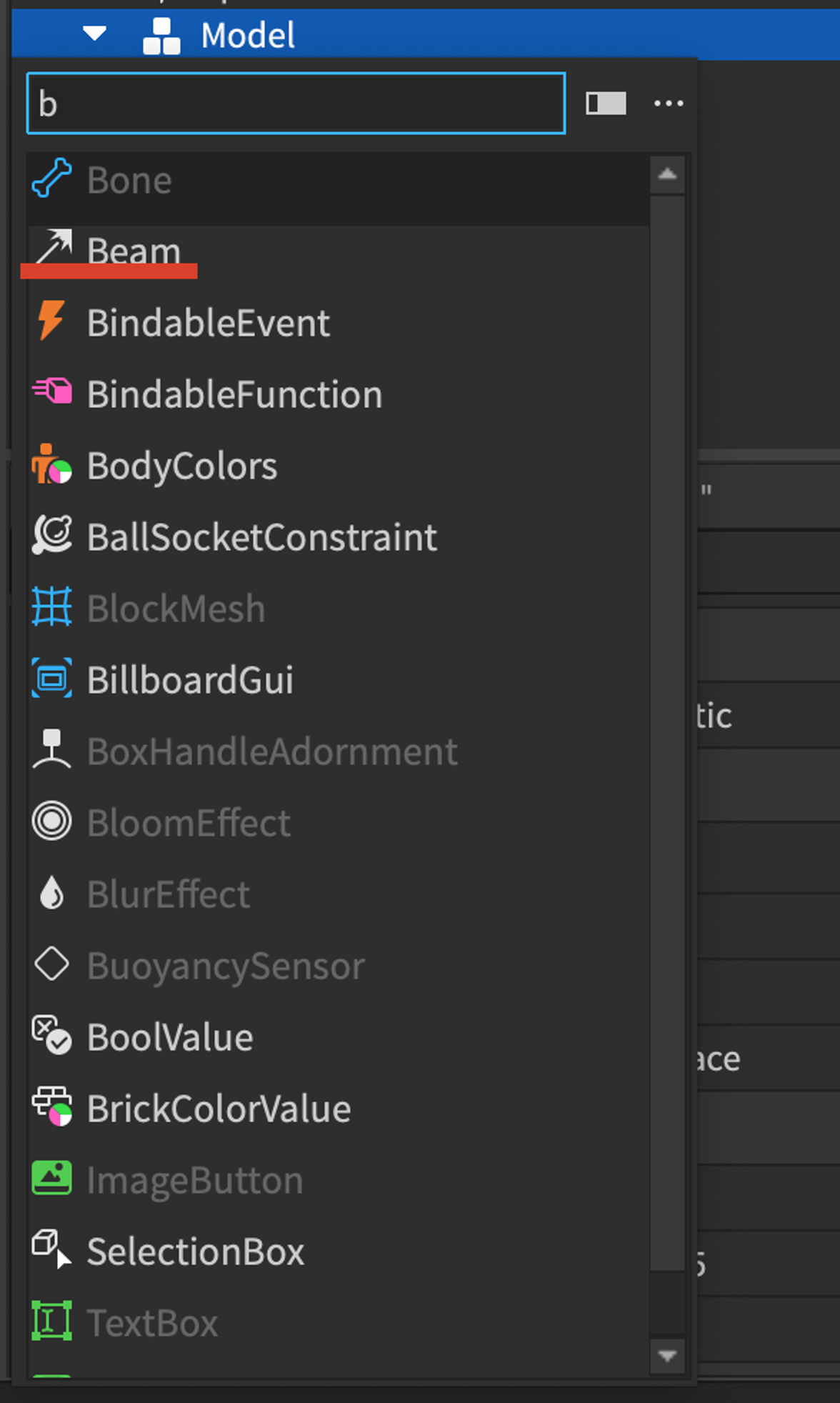Pick the BuoyancySensor entry
840x1403 pixels.
[x=338, y=965]
